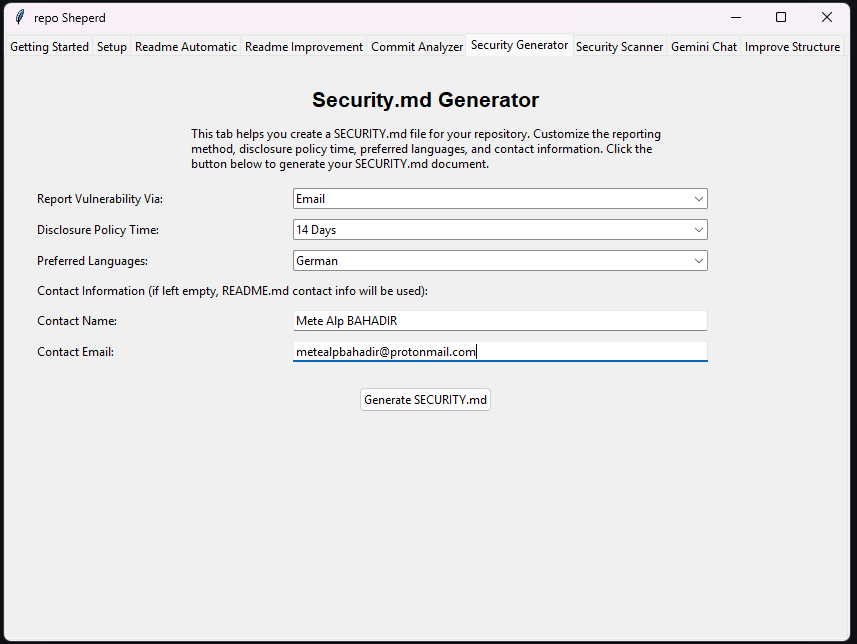Close the repo Sheperd window

[x=827, y=17]
